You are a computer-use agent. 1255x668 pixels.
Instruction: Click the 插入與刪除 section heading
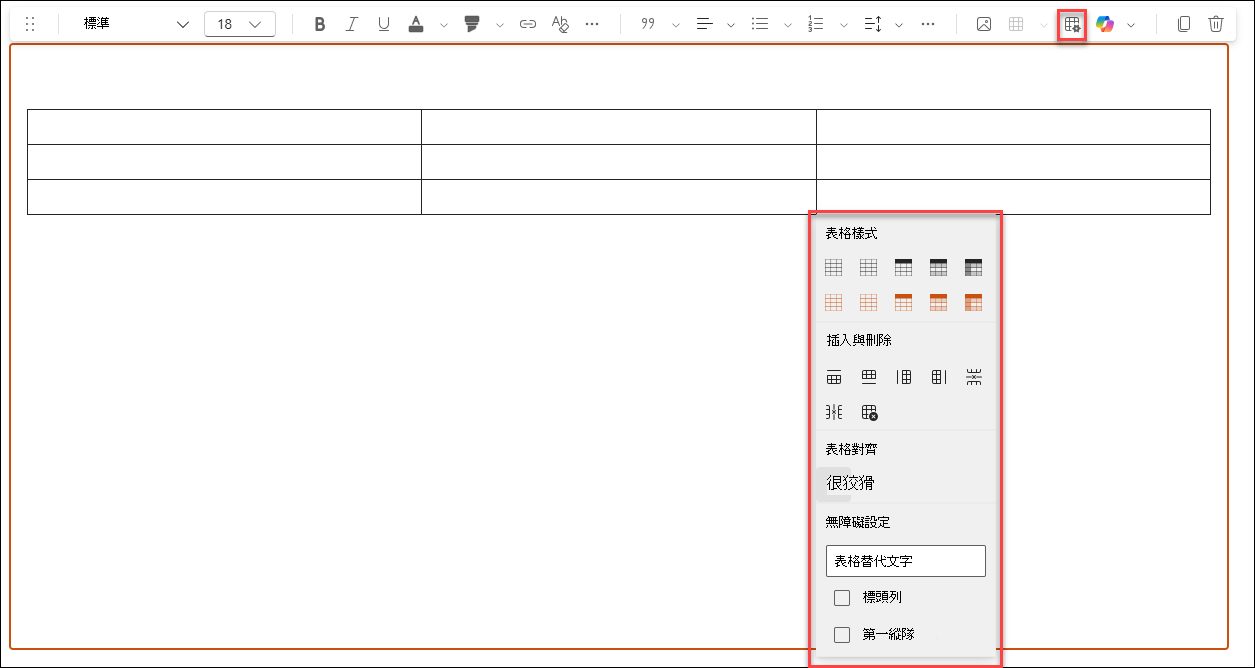click(858, 341)
